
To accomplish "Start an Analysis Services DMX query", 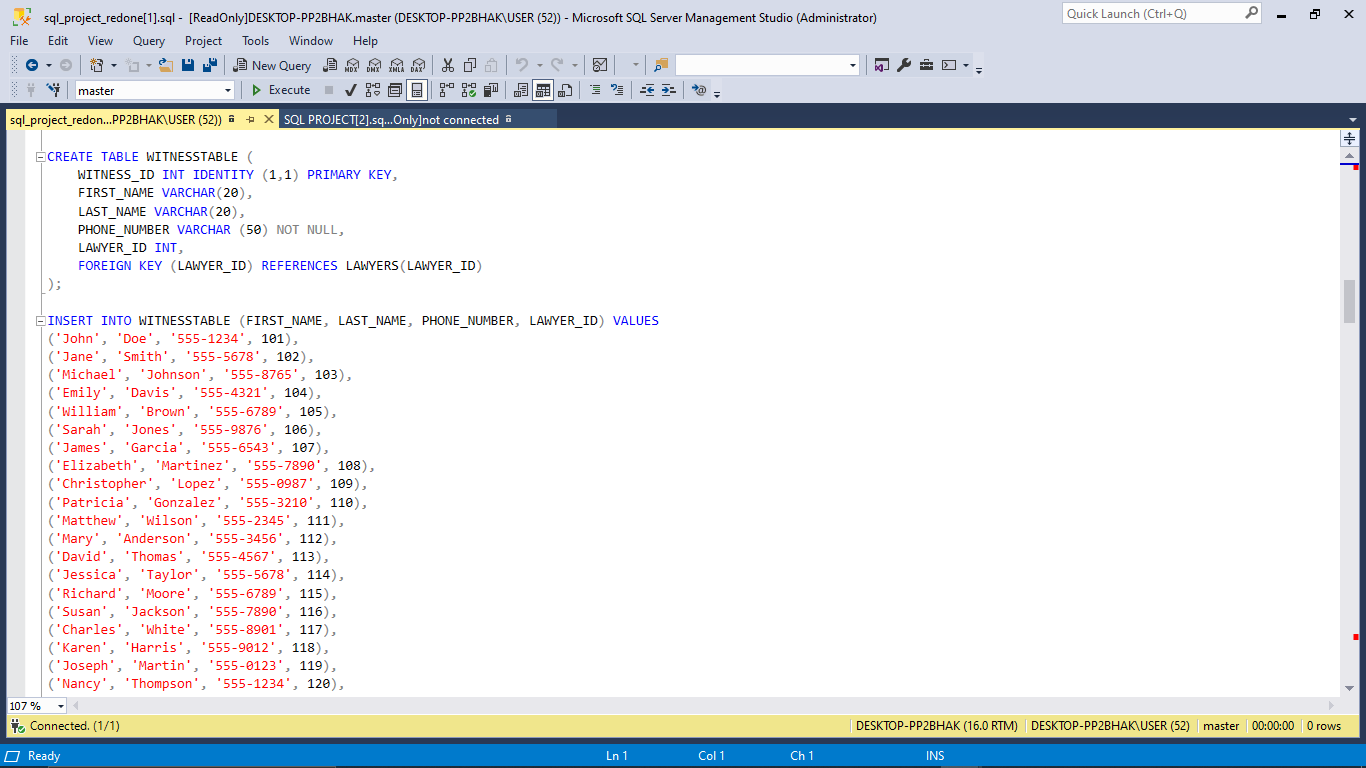I will (x=374, y=65).
